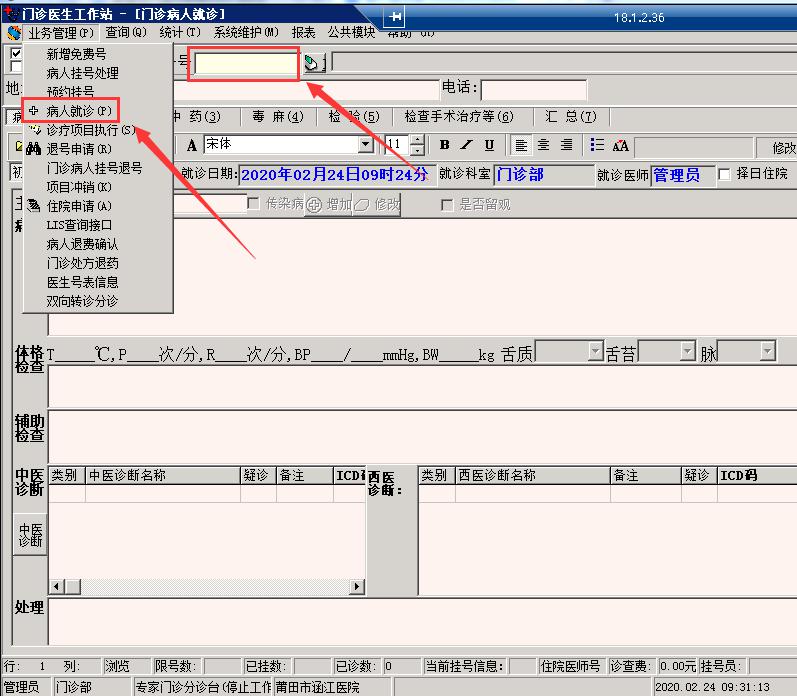Click the 增加 plus-circle icon
This screenshot has height=696, width=797.
point(314,205)
